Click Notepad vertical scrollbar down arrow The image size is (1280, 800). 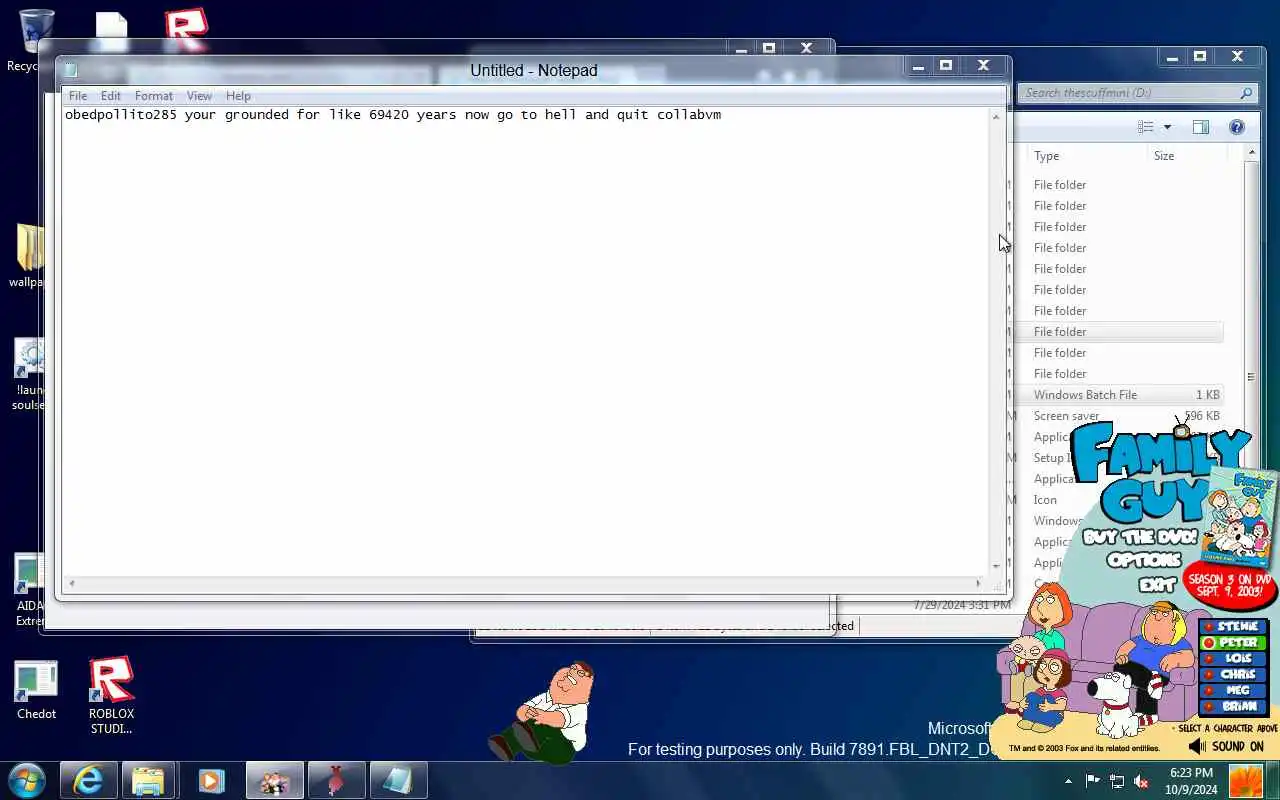(x=996, y=566)
